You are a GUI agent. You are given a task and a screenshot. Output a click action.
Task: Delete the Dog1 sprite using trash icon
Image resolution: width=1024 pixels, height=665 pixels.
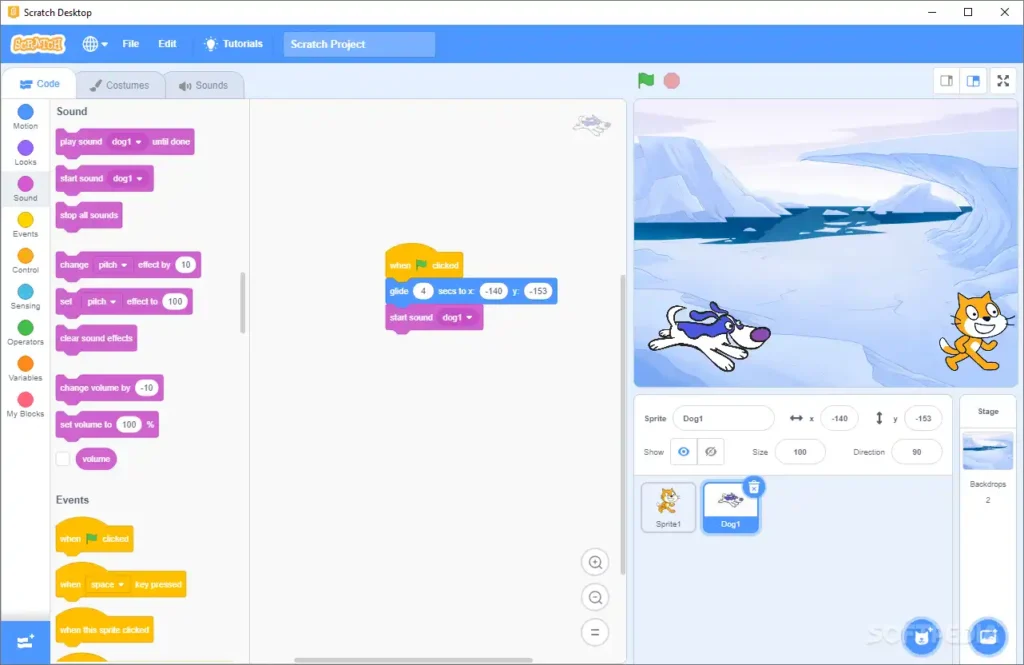(x=754, y=487)
